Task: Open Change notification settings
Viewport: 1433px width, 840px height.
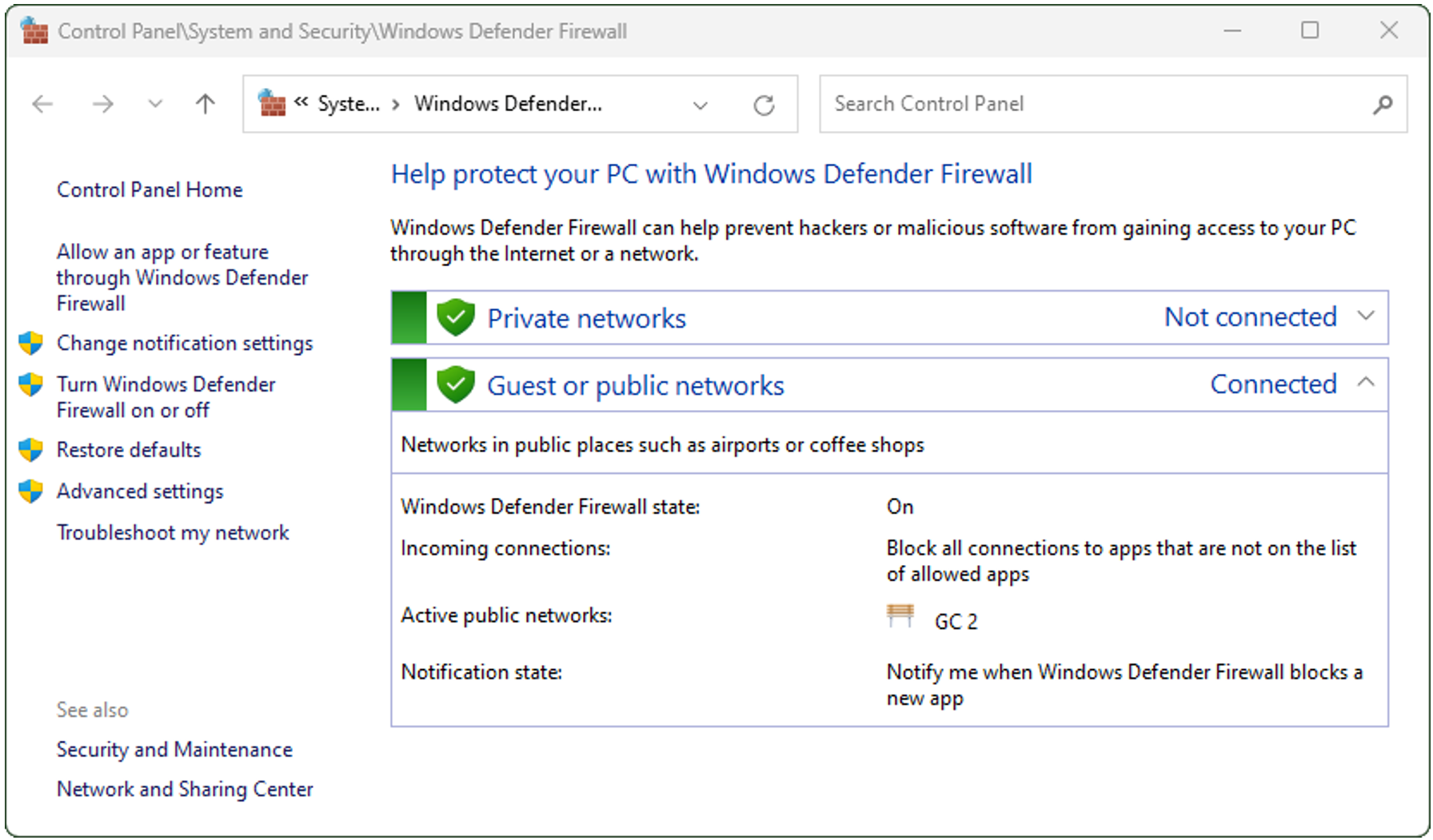Action: pyautogui.click(x=185, y=343)
